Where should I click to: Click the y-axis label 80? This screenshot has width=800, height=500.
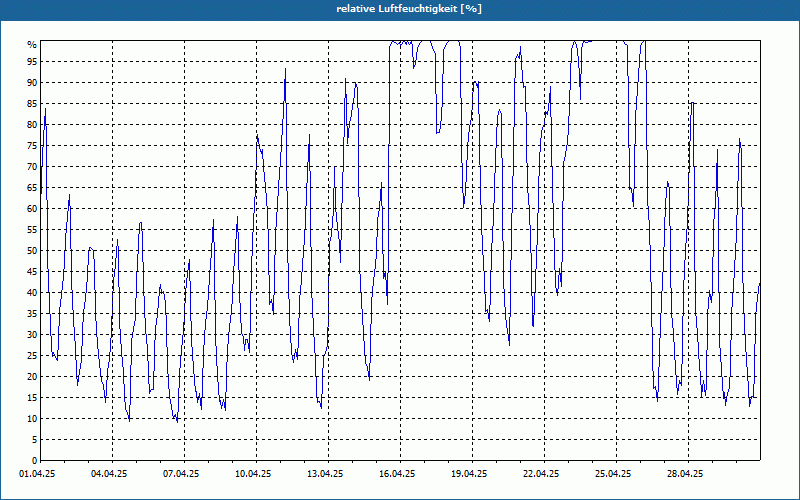pyautogui.click(x=32, y=124)
